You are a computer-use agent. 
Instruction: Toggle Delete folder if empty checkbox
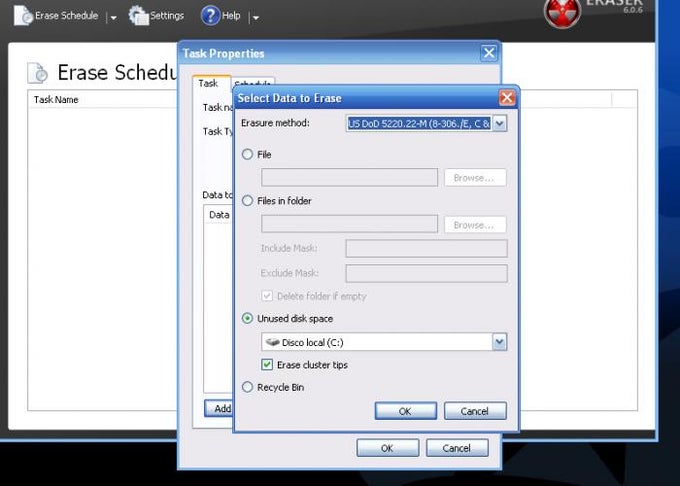click(267, 296)
